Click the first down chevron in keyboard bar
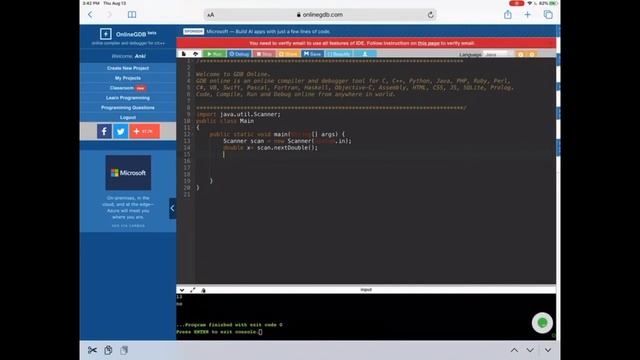Image resolution: width=640 pixels, height=360 pixels. point(530,350)
